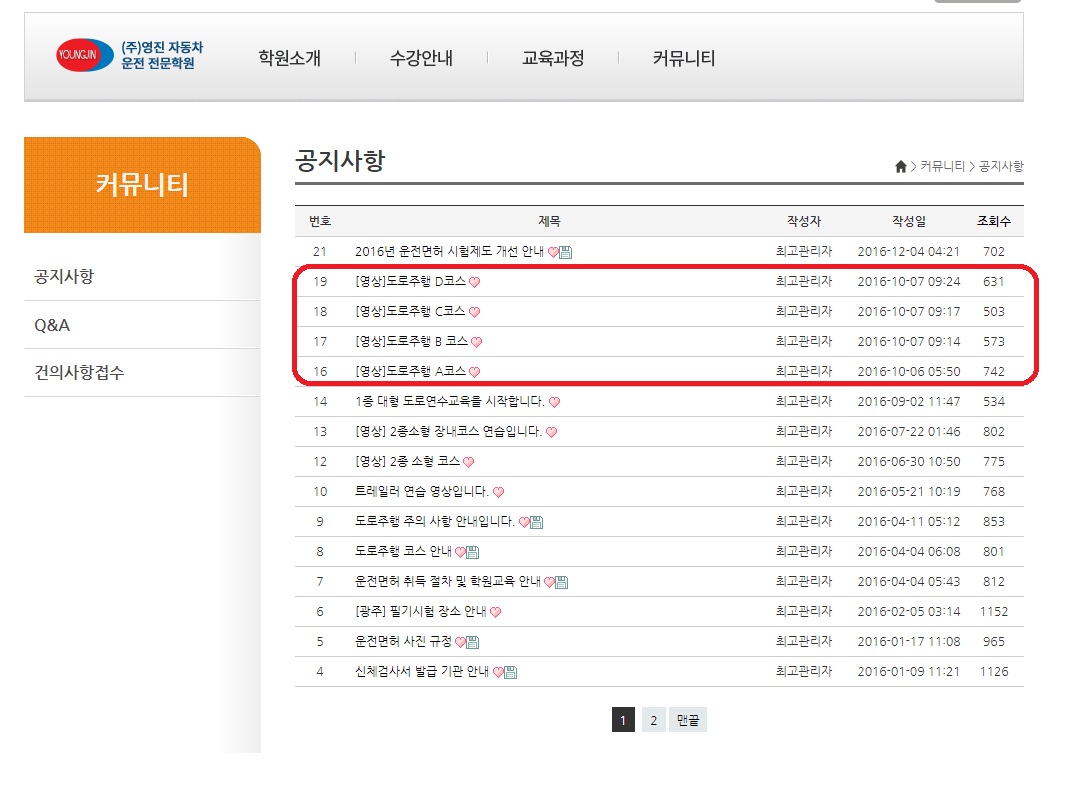Click attachment icon on post 21
Viewport: 1069px width, 803px height.
click(x=566, y=252)
